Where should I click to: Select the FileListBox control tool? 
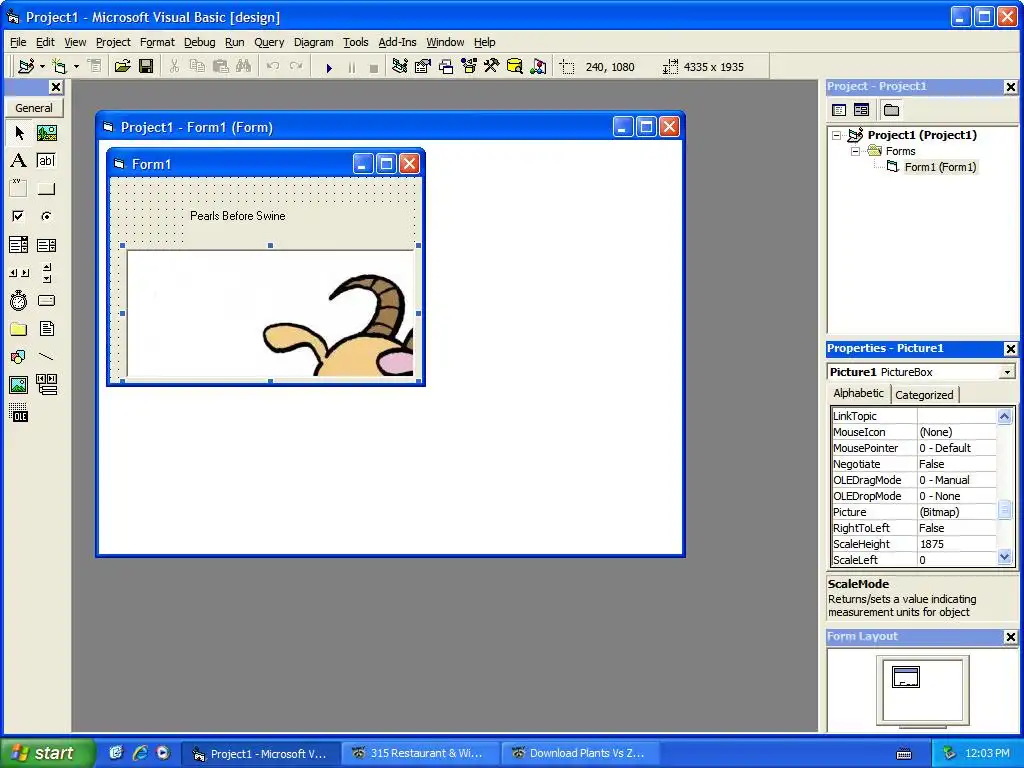pyautogui.click(x=46, y=329)
